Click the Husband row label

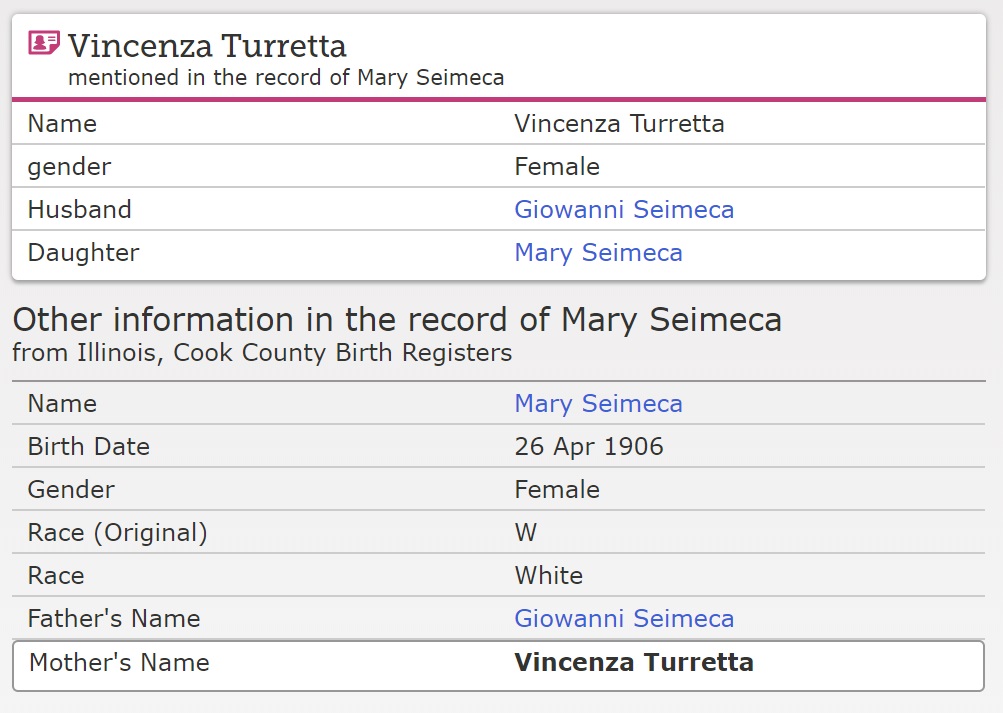[x=80, y=210]
